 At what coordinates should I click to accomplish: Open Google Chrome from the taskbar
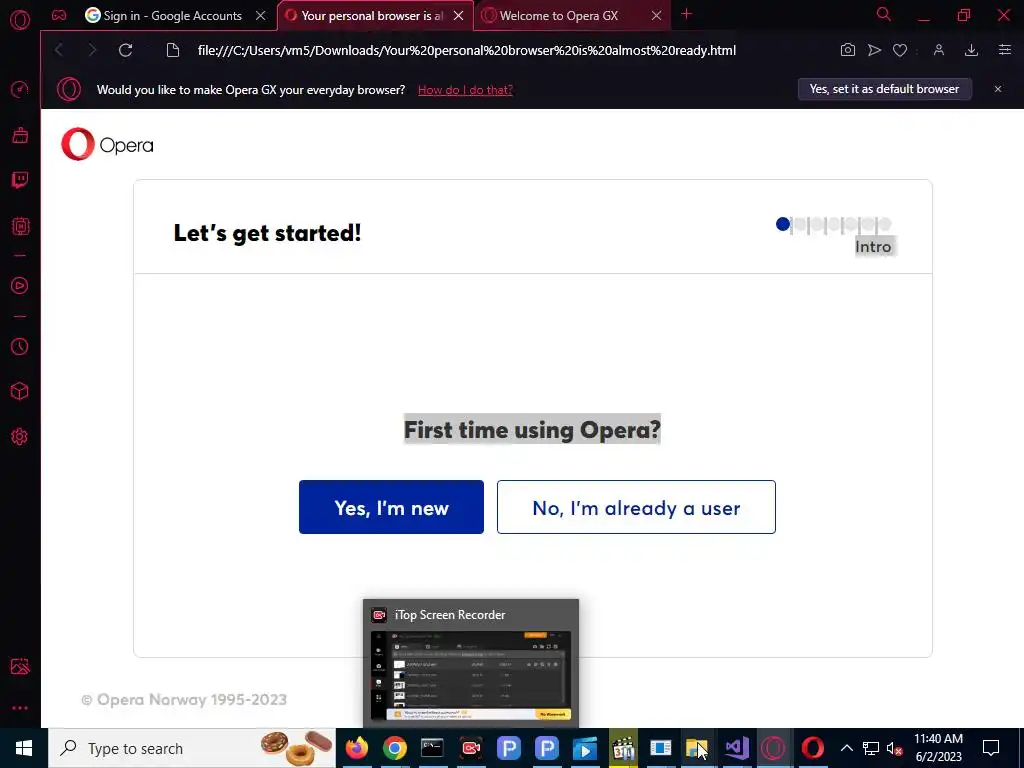pyautogui.click(x=394, y=748)
